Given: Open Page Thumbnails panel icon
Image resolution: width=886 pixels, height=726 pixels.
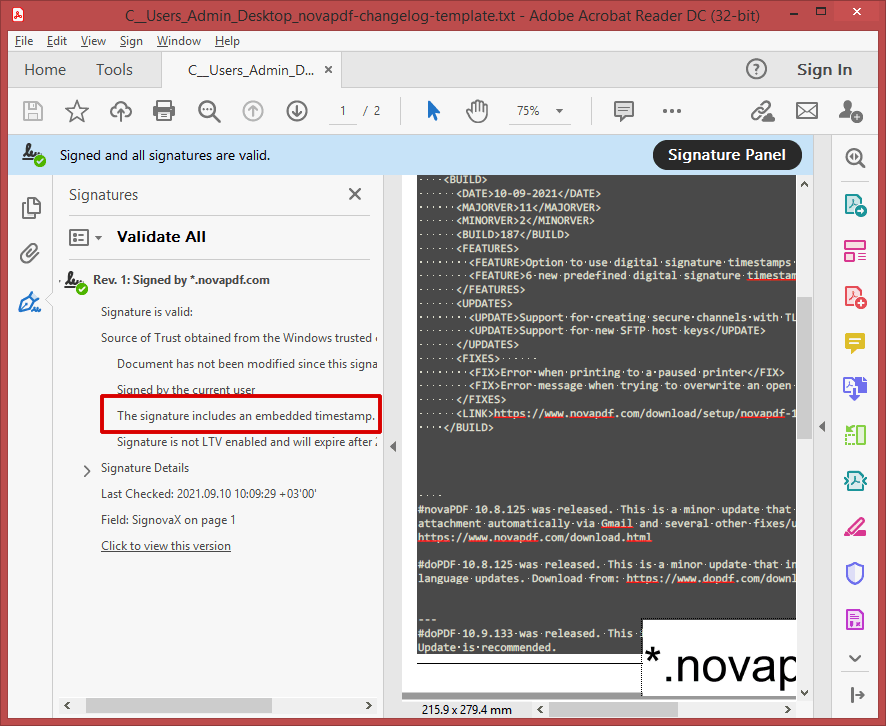Looking at the screenshot, I should (31, 208).
